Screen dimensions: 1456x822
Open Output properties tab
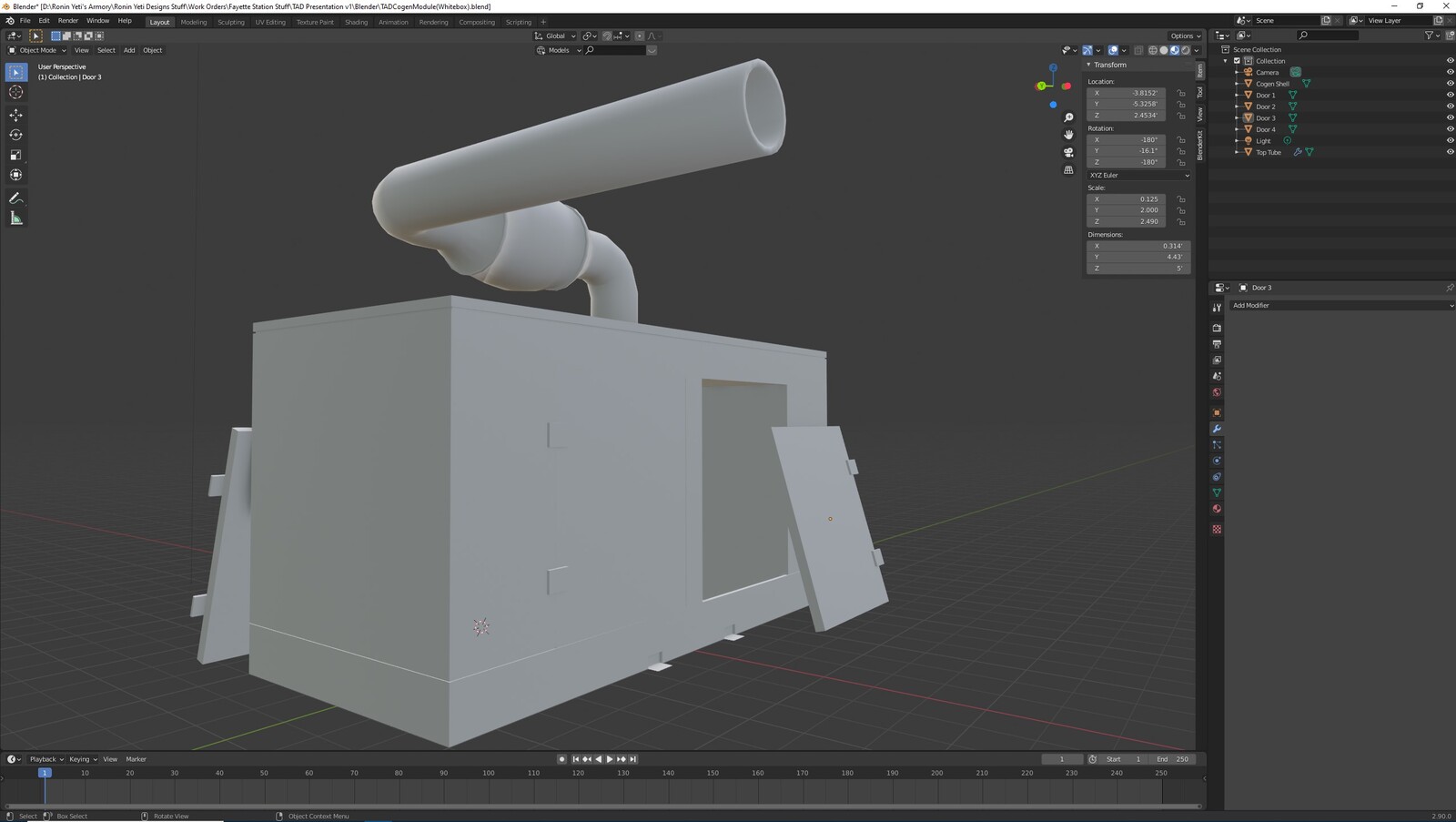pyautogui.click(x=1217, y=344)
